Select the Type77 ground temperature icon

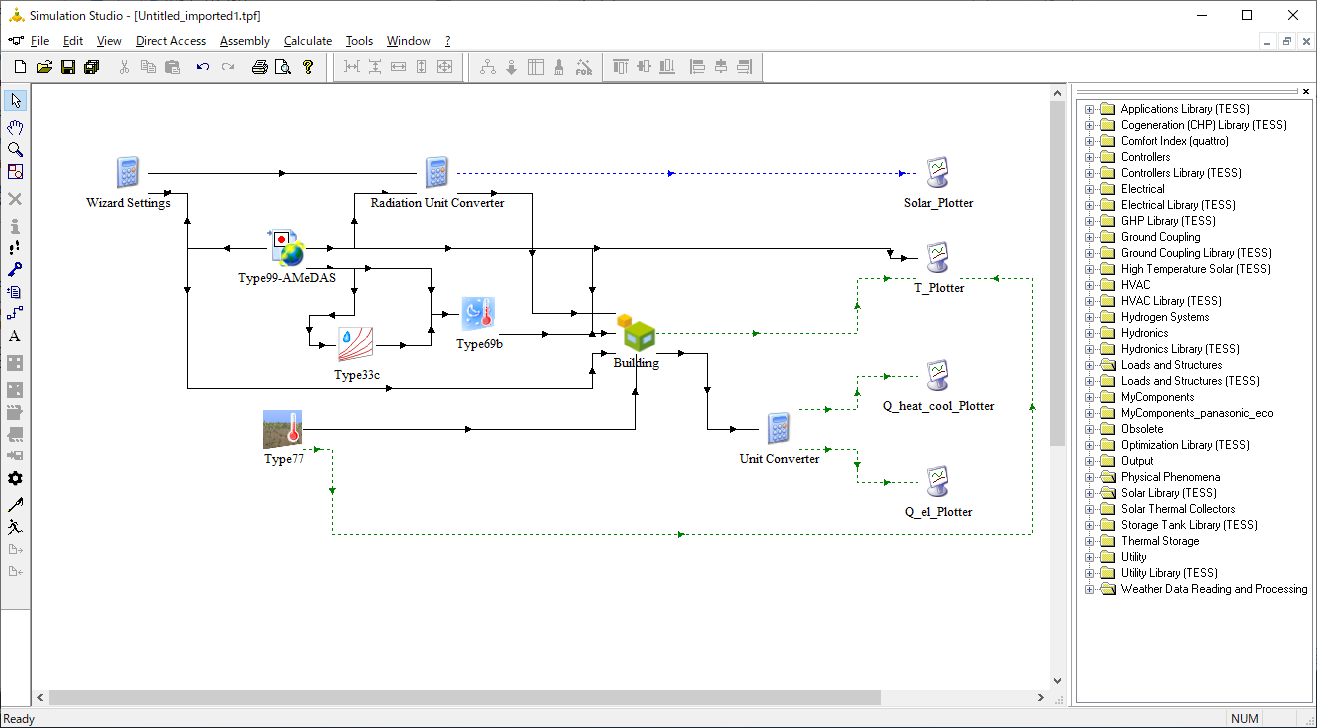pyautogui.click(x=283, y=429)
